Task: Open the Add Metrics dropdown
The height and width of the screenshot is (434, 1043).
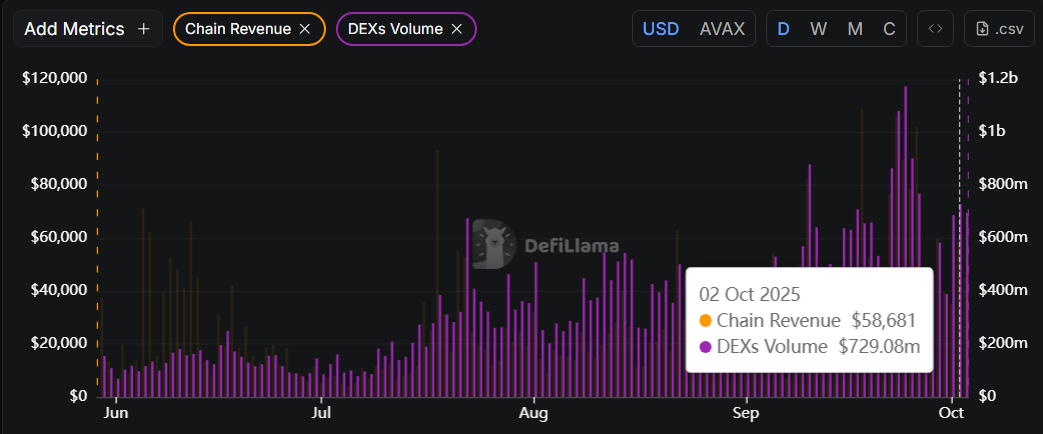Action: [x=74, y=29]
